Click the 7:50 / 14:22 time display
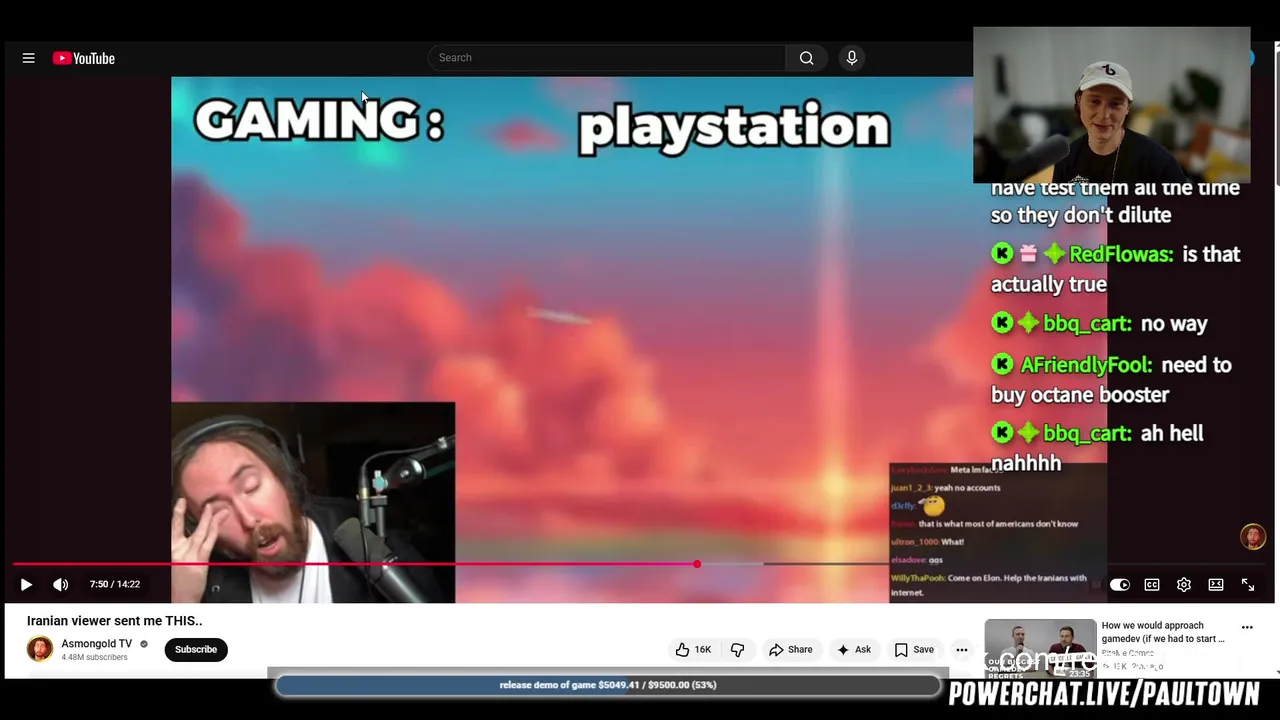 click(115, 584)
